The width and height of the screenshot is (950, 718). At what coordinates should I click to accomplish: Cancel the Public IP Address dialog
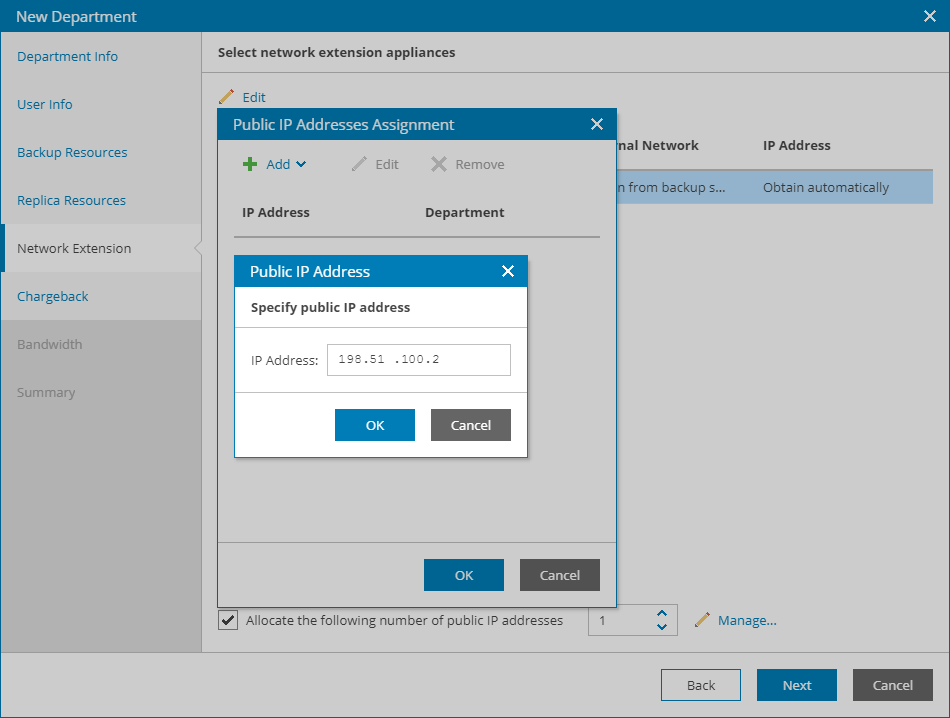[x=471, y=425]
